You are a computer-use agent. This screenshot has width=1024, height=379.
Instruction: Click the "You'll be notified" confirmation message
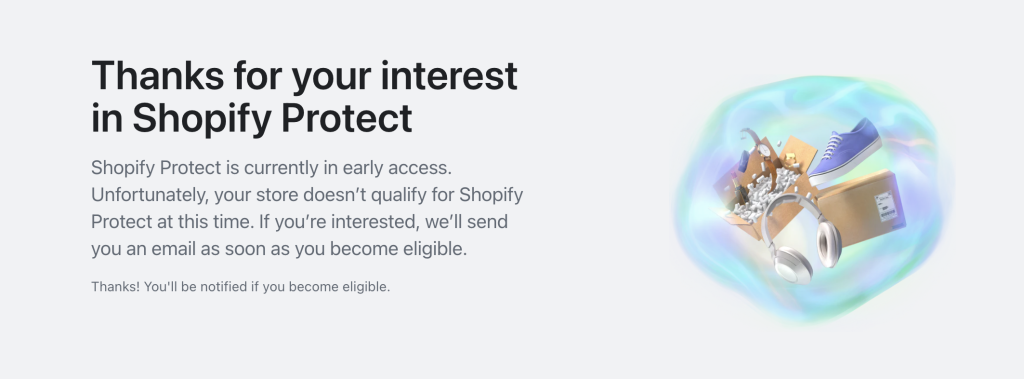pyautogui.click(x=240, y=286)
